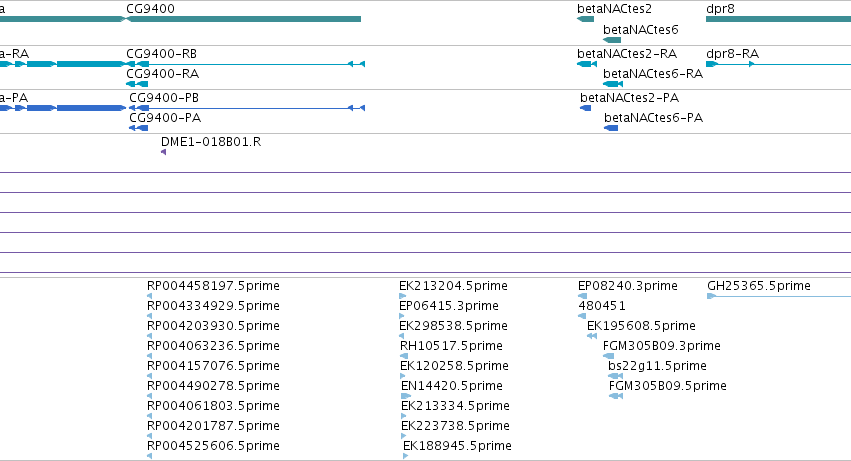
Task: Select the GH25365.5prime EST feature
Action: click(x=779, y=296)
